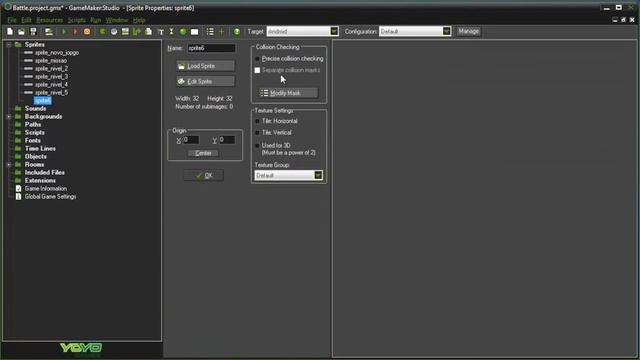Expand the Rooms tree folder
640x360 pixels.
coord(9,164)
